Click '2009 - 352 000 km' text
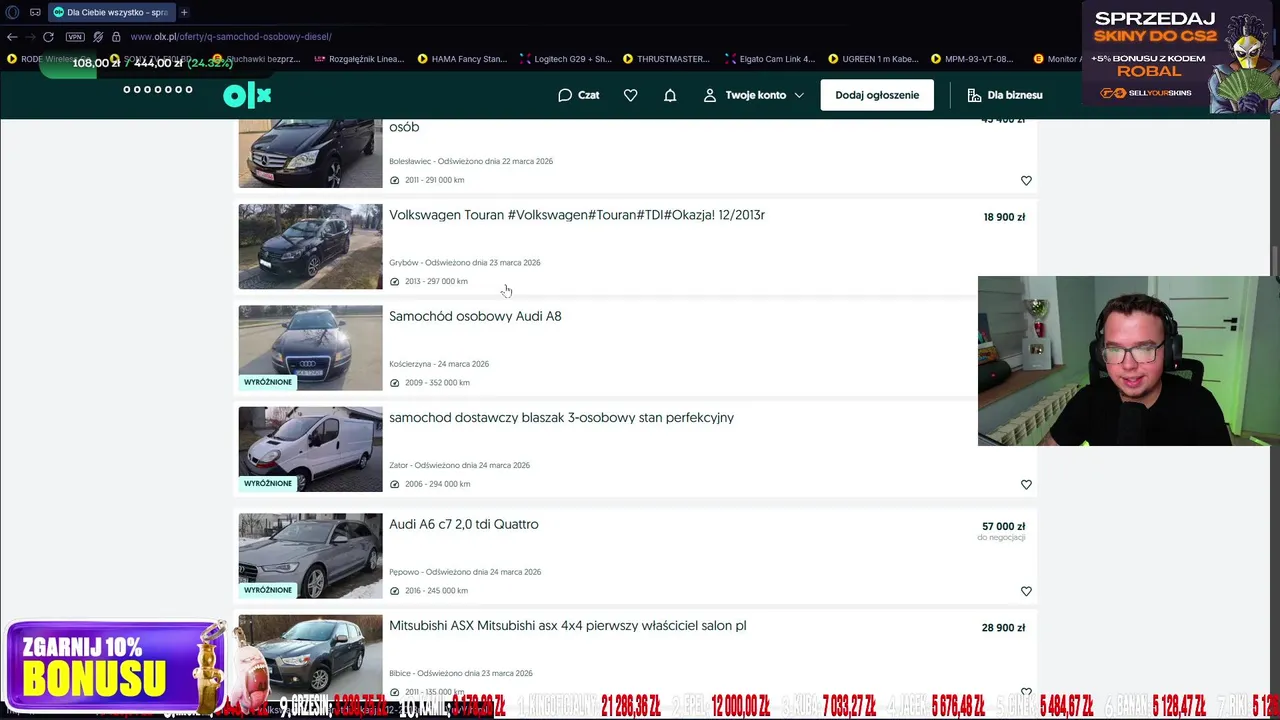Screen dimensions: 1280x720 coord(437,383)
